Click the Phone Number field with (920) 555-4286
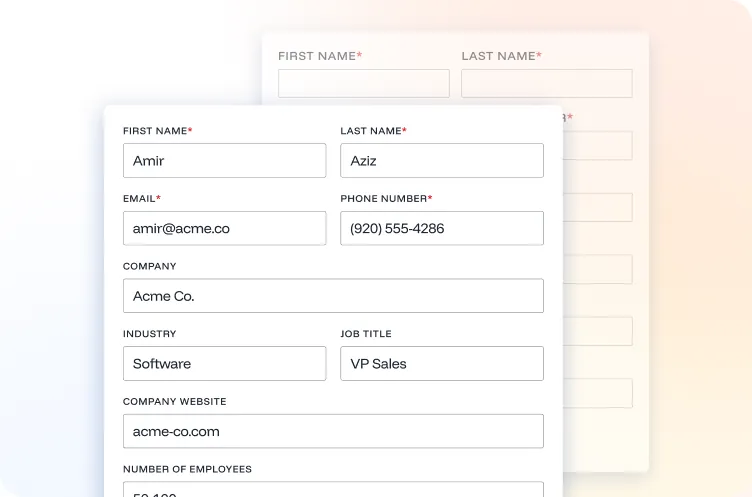The height and width of the screenshot is (497, 752). [x=441, y=228]
